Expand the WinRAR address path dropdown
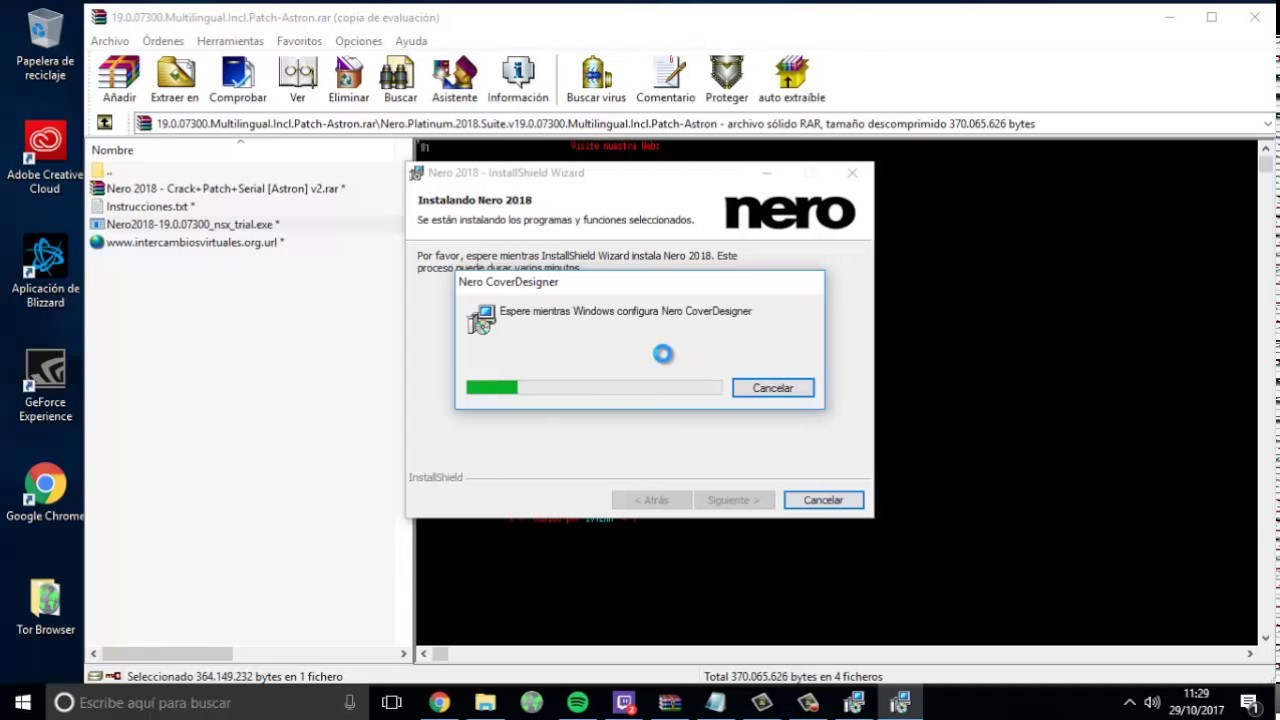 [1268, 124]
